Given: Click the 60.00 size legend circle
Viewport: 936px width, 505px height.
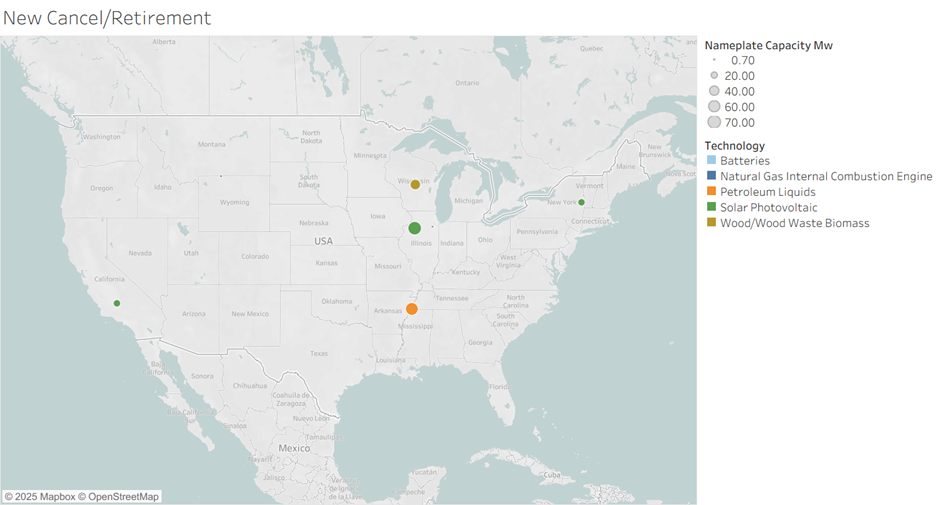Looking at the screenshot, I should (x=714, y=106).
